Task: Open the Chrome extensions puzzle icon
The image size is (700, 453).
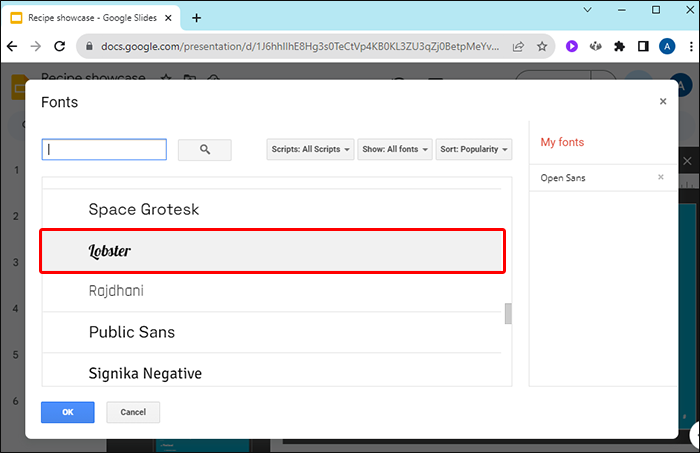Action: 620,46
